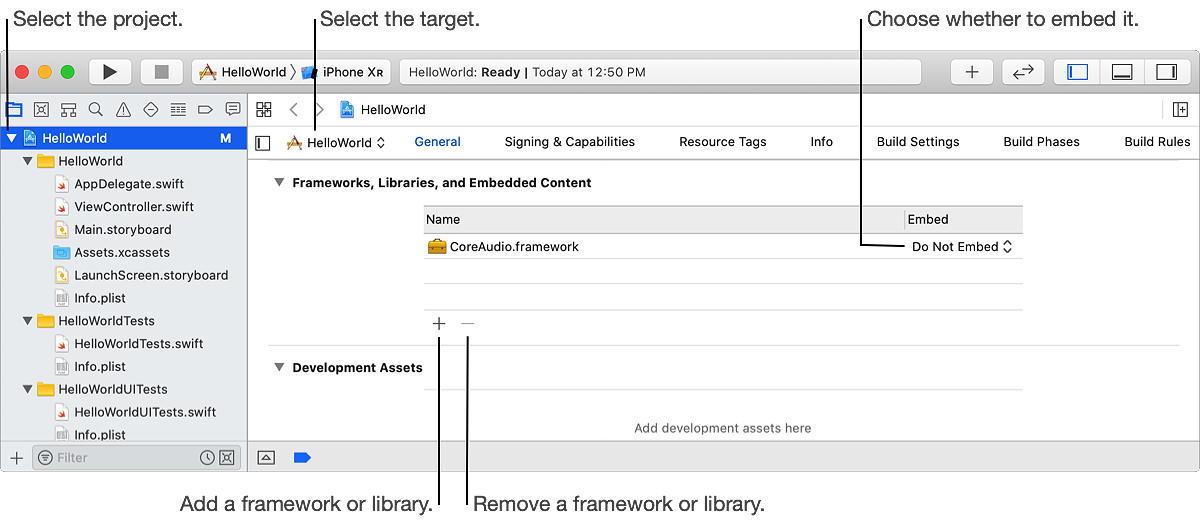
Task: Collapse the HelloWorld folder group triangle
Action: point(27,161)
